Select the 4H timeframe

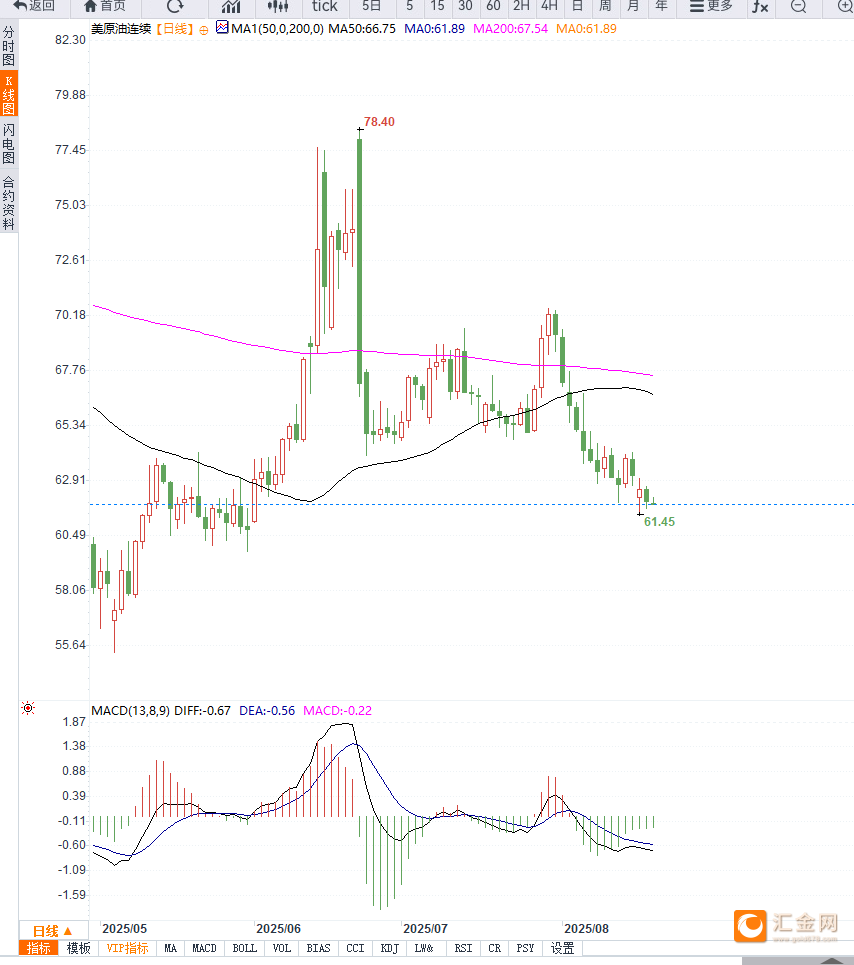(x=549, y=6)
